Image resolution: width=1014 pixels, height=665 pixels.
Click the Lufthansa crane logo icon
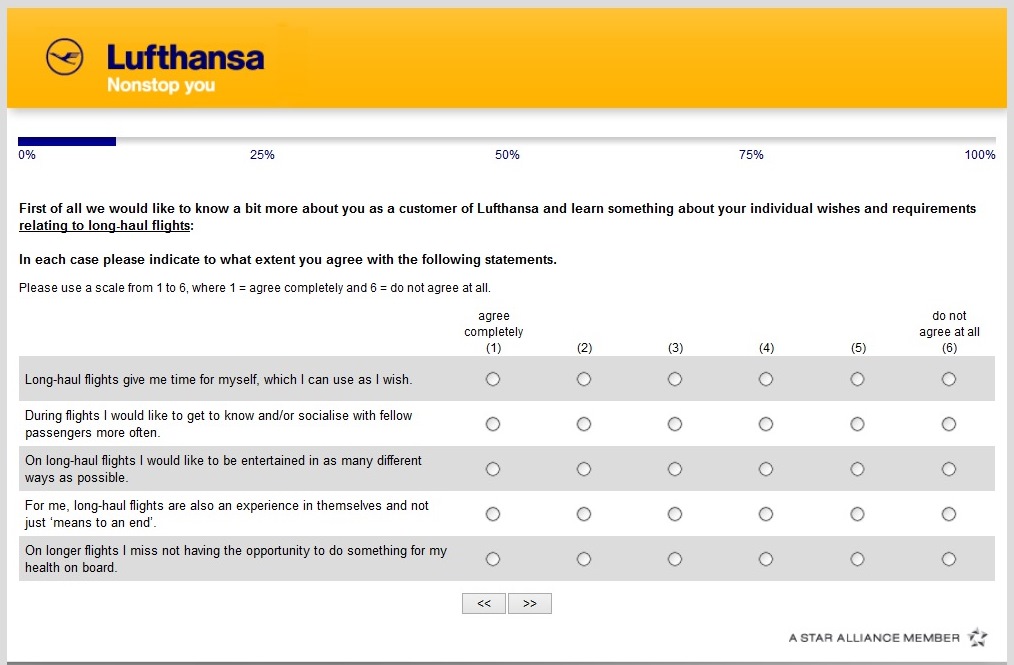(65, 57)
